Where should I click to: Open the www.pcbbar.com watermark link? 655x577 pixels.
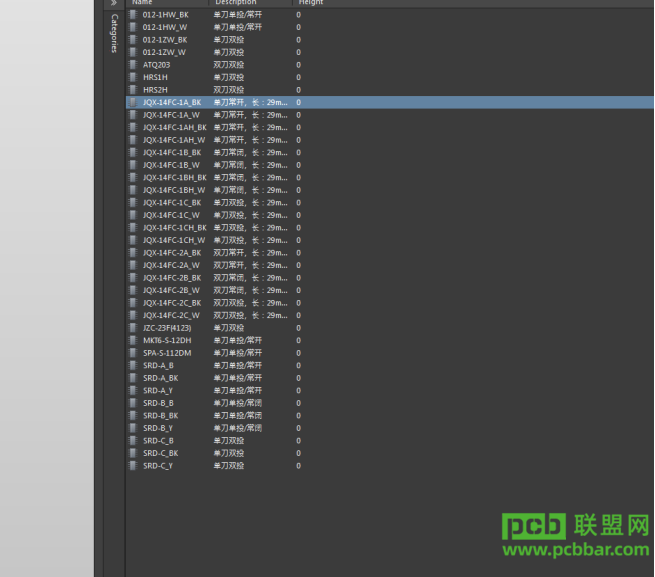click(x=576, y=549)
